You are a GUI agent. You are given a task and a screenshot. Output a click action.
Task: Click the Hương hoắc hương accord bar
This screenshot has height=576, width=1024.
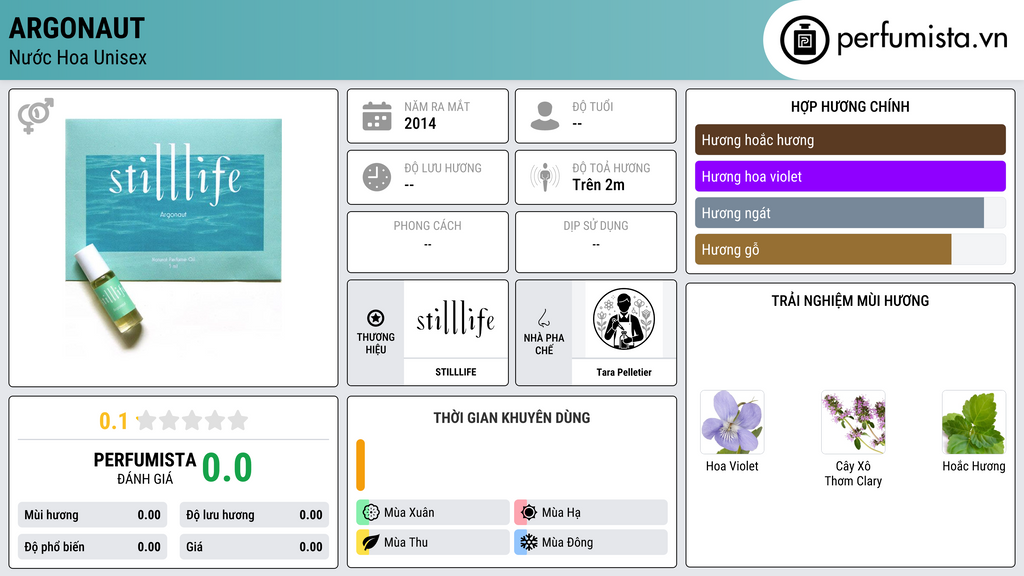pyautogui.click(x=850, y=140)
